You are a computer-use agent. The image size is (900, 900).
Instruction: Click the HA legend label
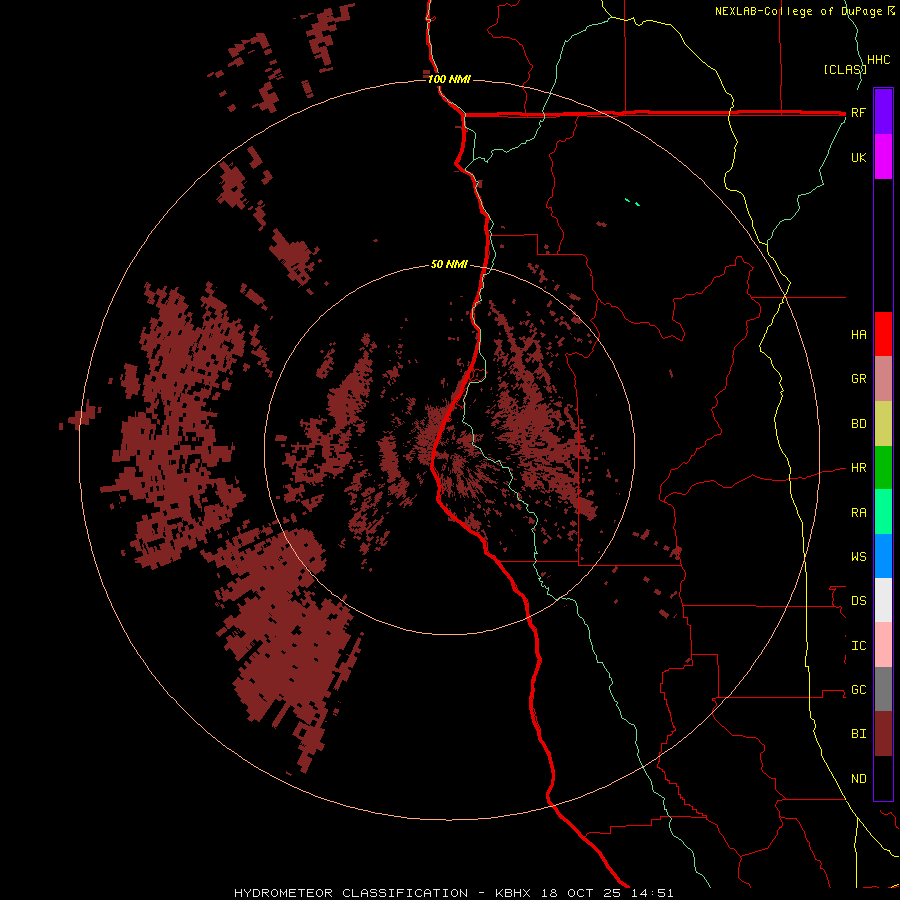pos(859,334)
